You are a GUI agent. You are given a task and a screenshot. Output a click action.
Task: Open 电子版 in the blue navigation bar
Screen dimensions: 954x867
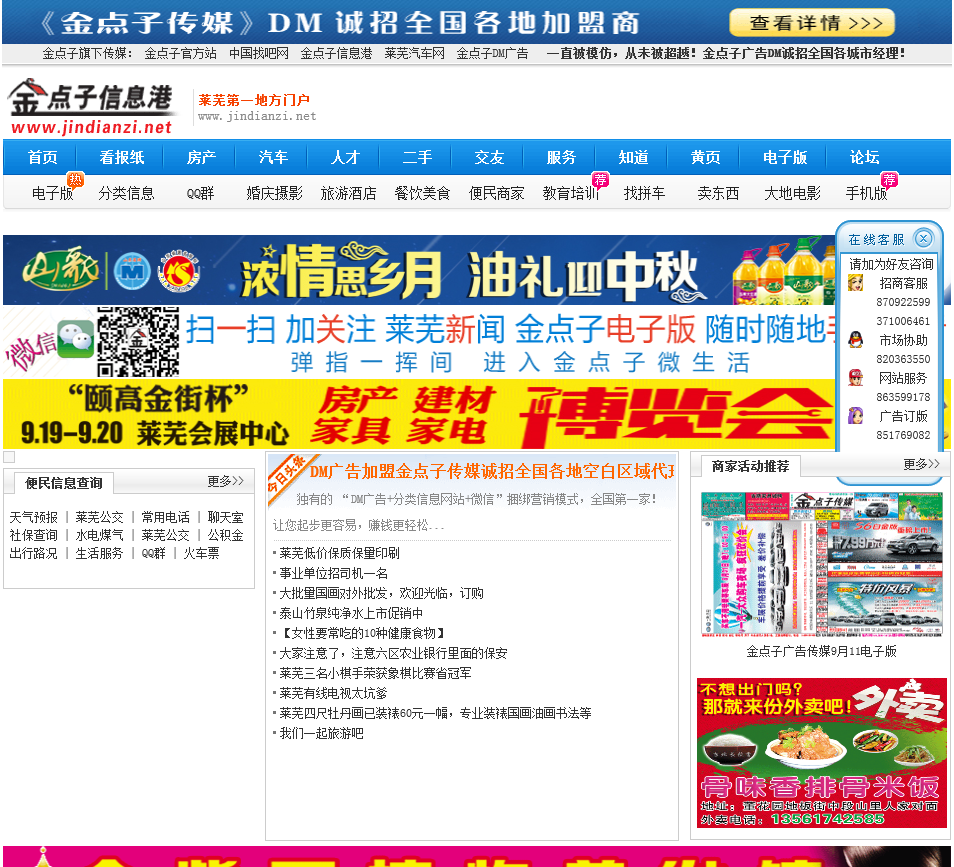click(x=785, y=158)
